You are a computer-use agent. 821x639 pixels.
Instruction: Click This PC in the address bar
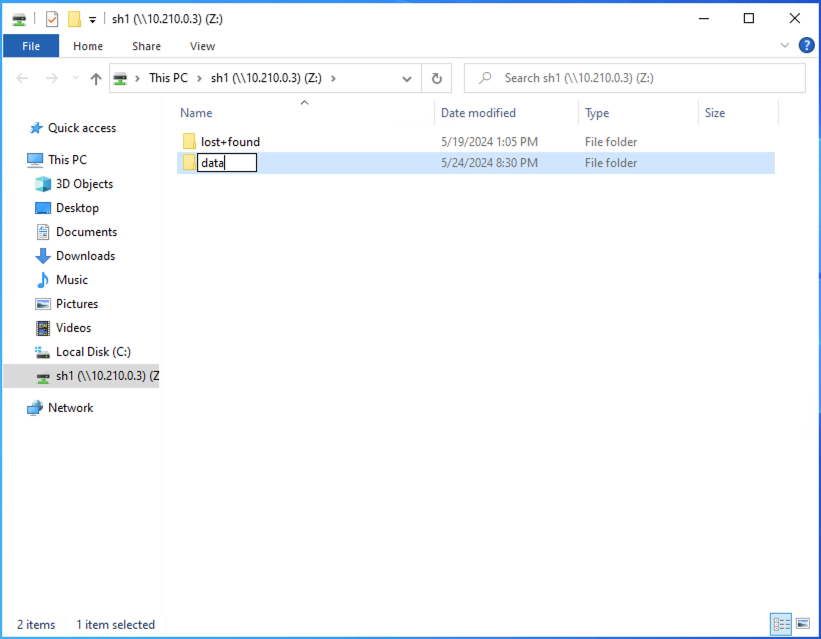[168, 78]
